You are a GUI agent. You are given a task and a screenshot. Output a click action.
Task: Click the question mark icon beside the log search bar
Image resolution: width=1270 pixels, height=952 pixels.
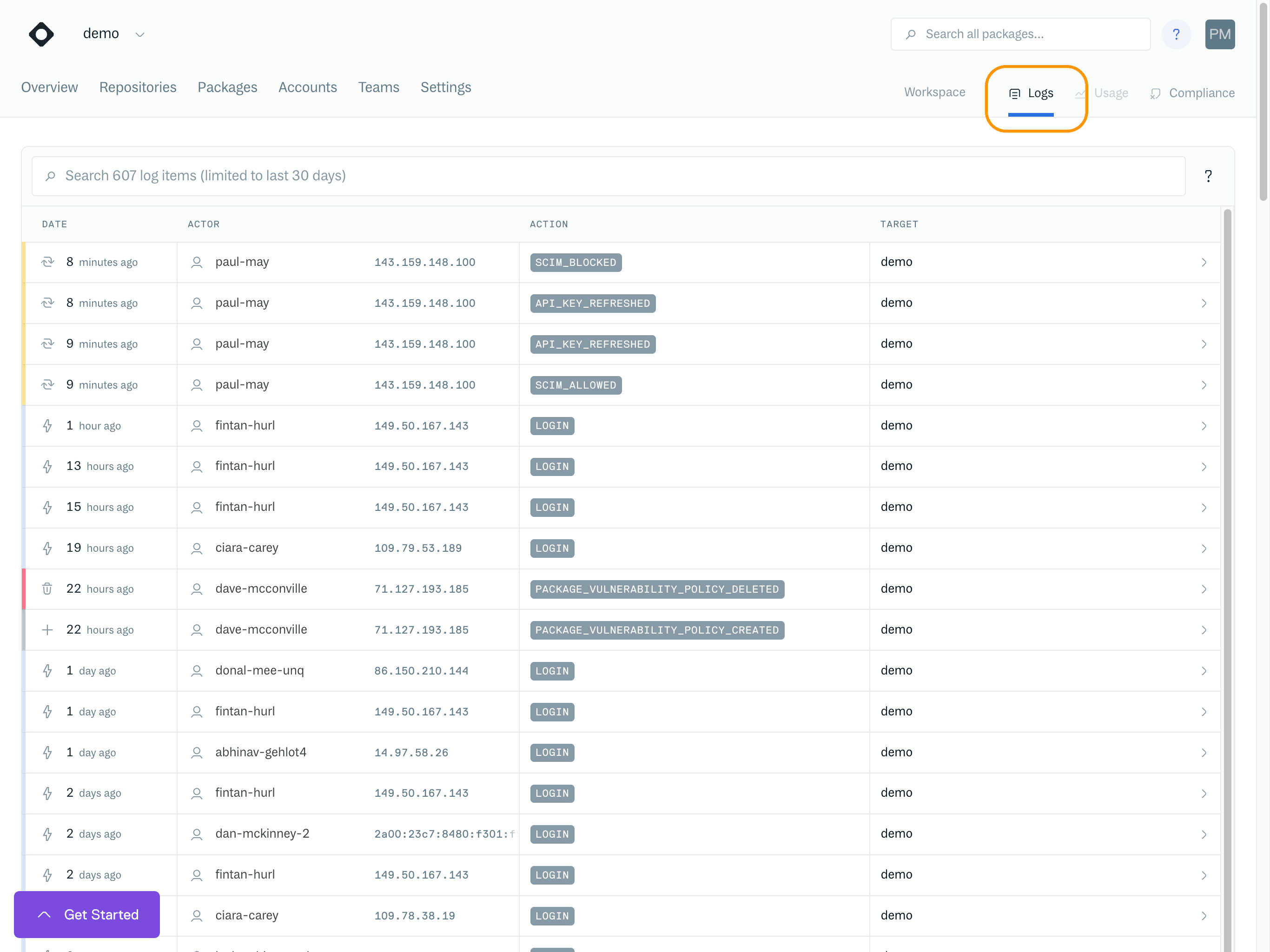[x=1208, y=176]
